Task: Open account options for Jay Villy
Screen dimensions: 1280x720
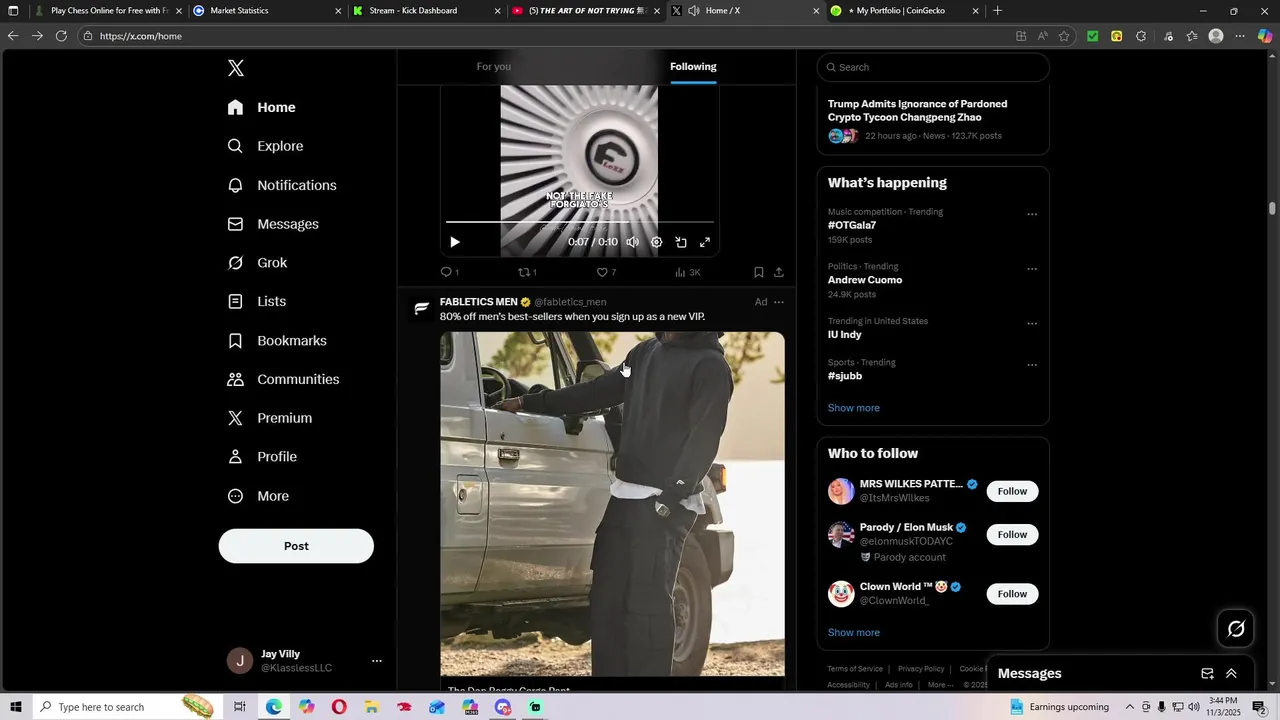Action: pyautogui.click(x=376, y=661)
